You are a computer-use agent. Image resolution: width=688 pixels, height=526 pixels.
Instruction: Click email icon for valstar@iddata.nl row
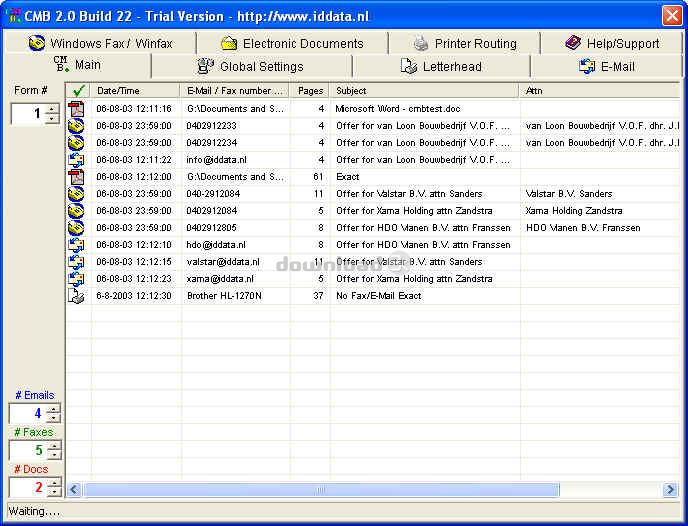(x=76, y=262)
